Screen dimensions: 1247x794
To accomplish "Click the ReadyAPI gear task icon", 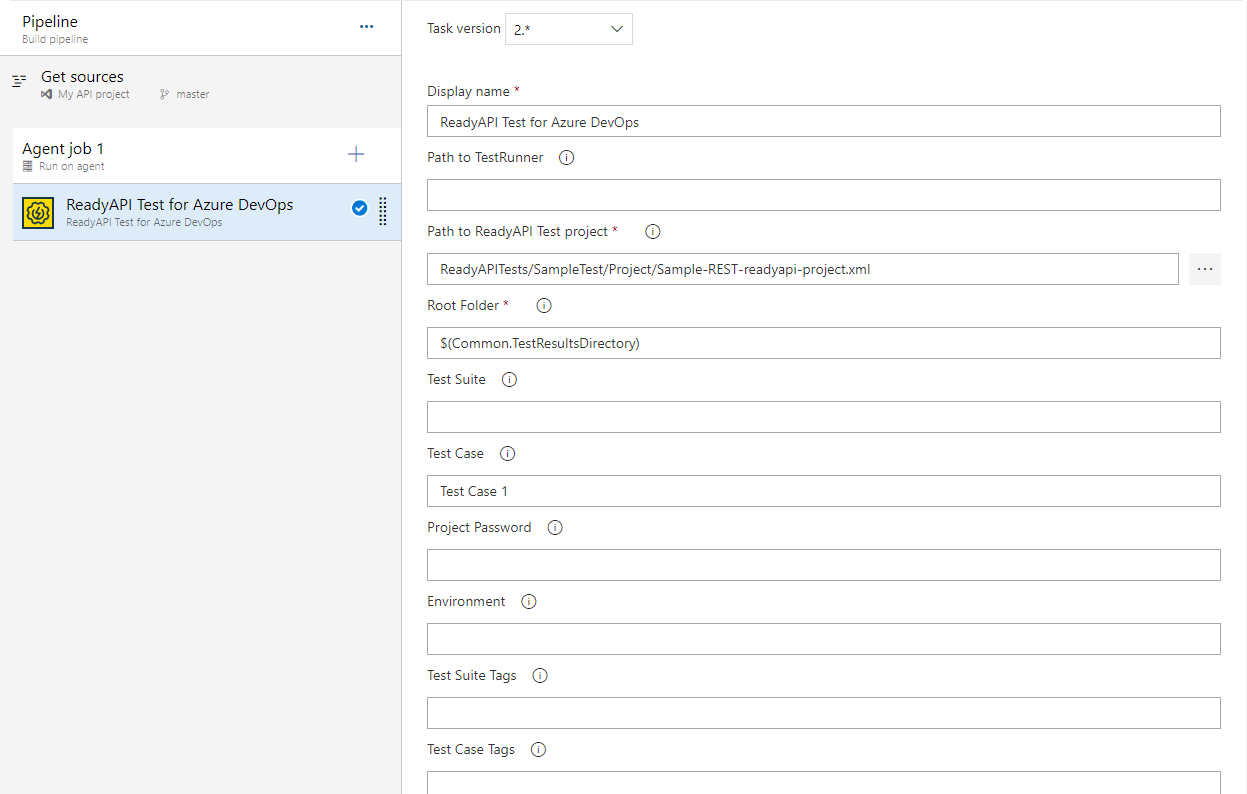I will coord(38,212).
